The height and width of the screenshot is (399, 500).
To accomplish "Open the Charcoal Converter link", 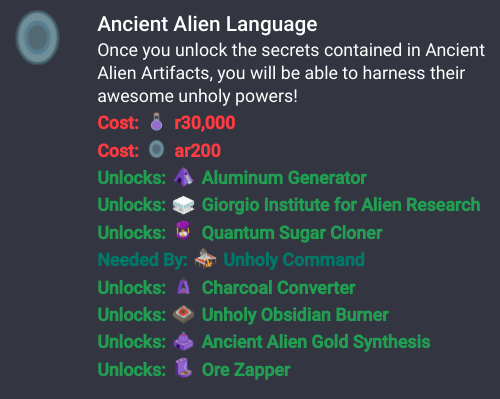I will [x=279, y=287].
